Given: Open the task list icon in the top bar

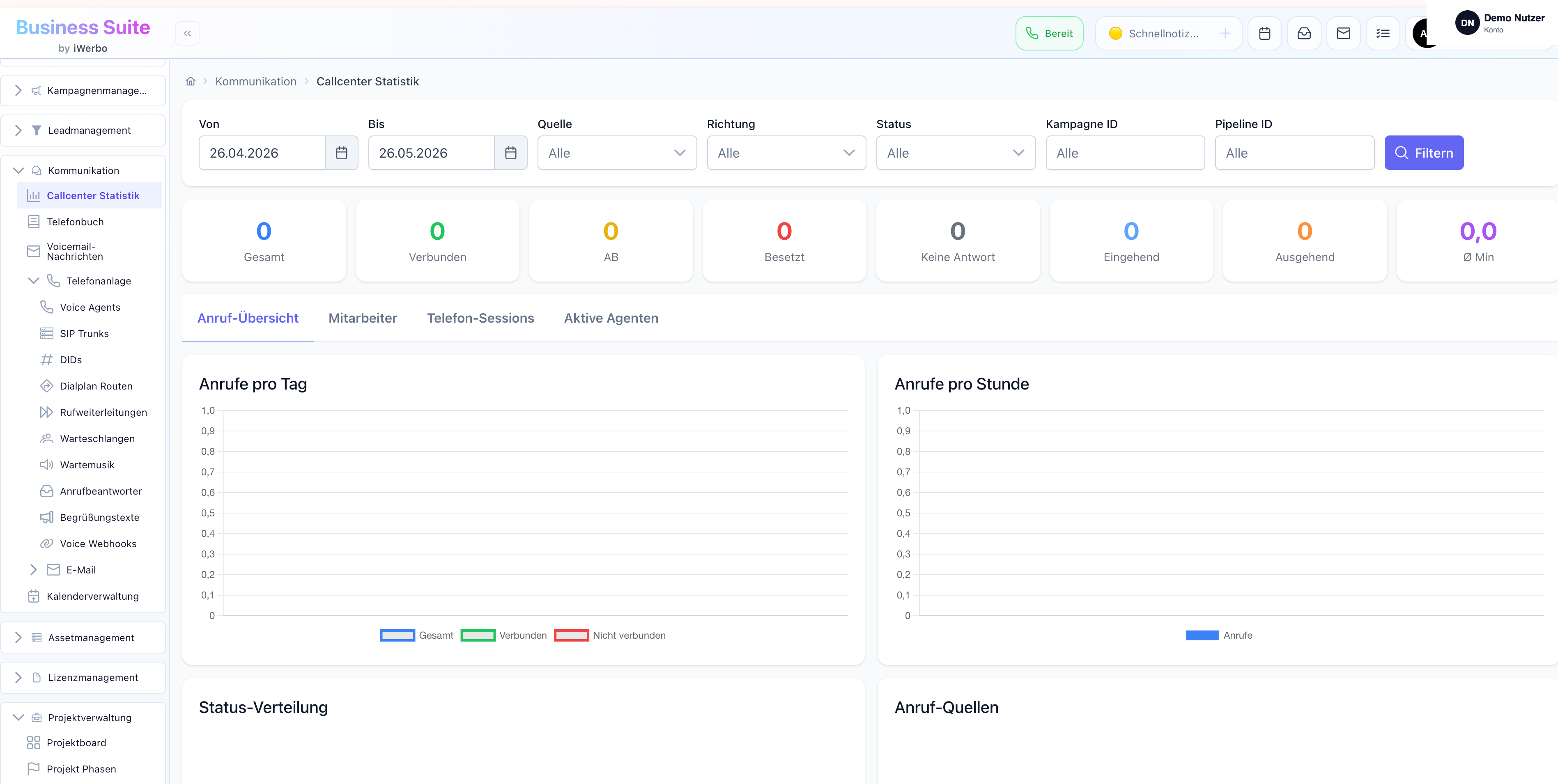Looking at the screenshot, I should 1383,33.
